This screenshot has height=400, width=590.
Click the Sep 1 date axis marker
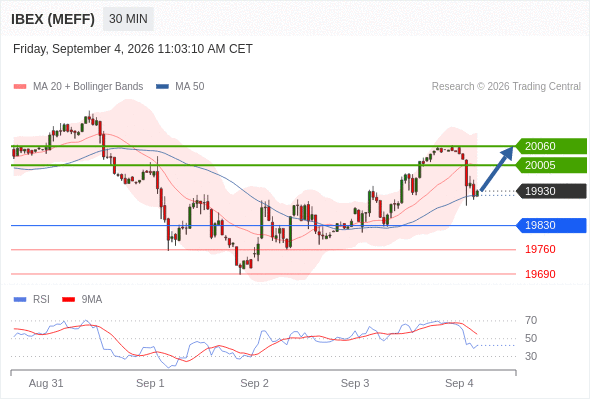pyautogui.click(x=150, y=383)
